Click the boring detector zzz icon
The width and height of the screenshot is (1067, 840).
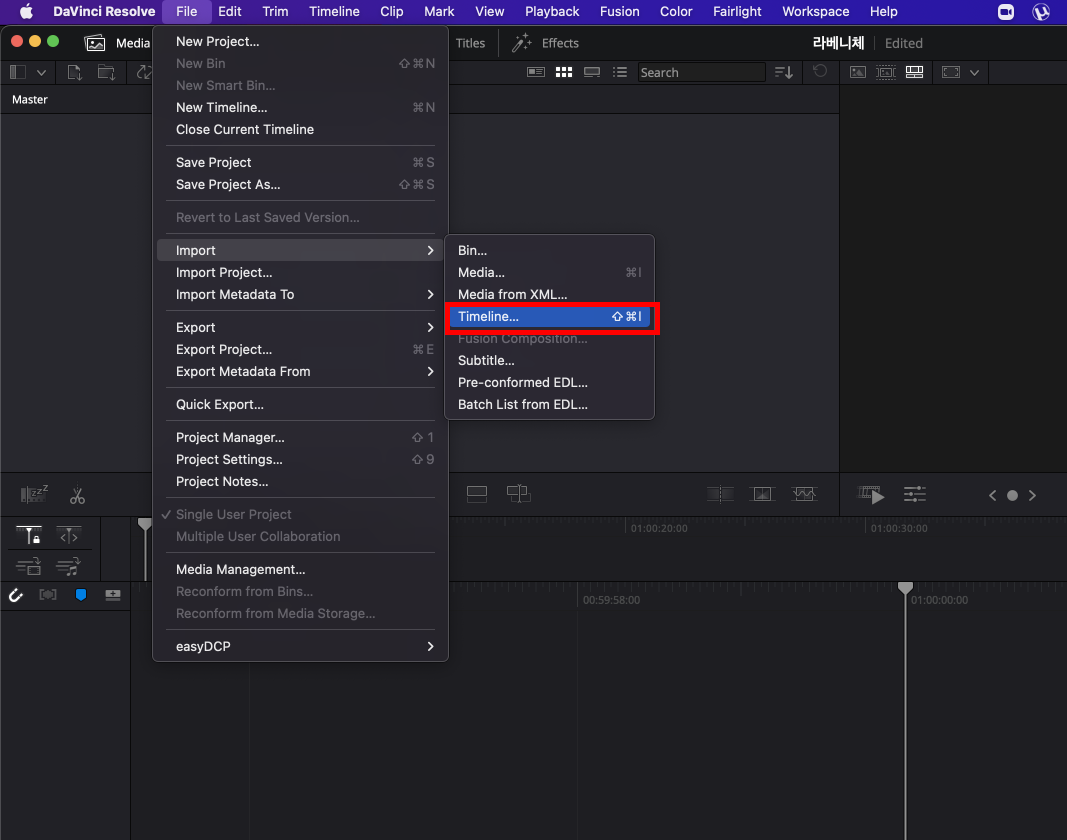(x=34, y=494)
